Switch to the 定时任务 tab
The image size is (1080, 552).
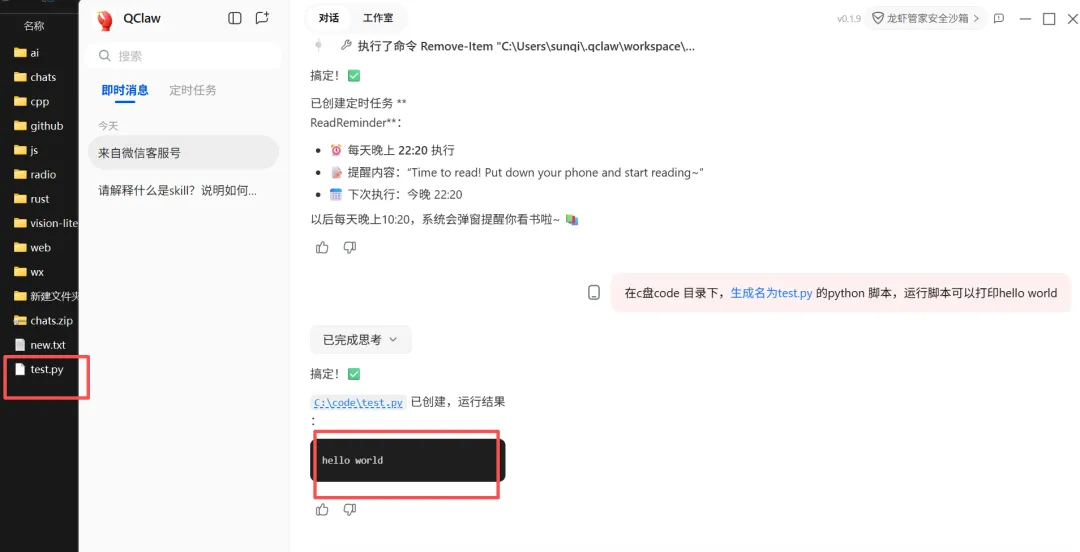[193, 90]
